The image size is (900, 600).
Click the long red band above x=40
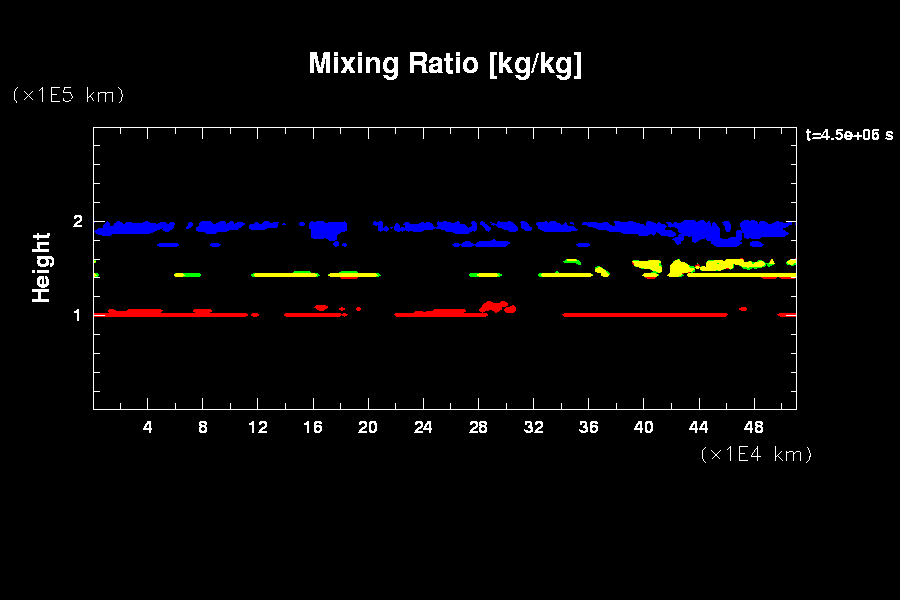[x=645, y=314]
